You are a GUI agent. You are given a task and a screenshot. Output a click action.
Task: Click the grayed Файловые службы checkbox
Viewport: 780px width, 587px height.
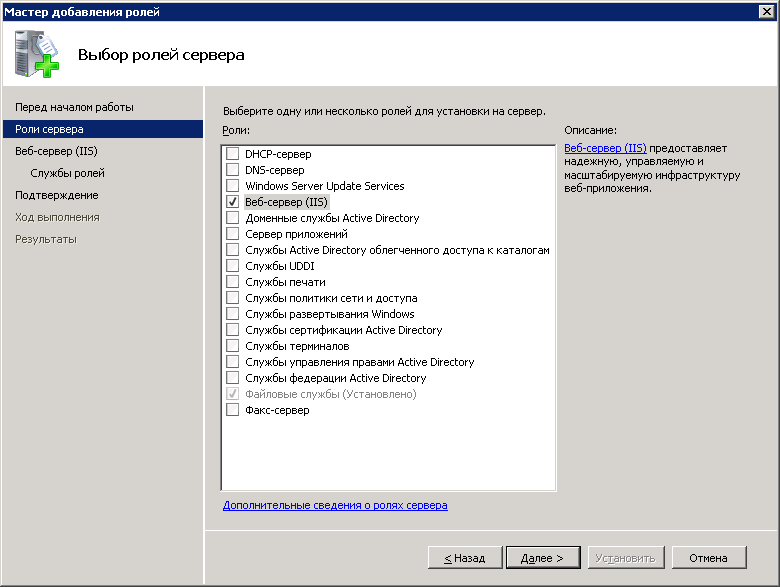[x=232, y=394]
